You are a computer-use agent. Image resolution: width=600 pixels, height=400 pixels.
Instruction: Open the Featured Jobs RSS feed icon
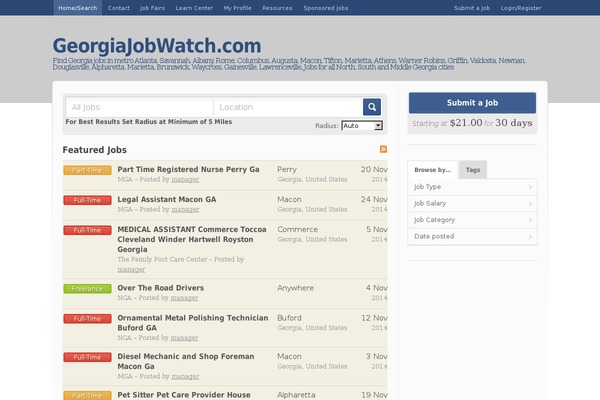383,149
